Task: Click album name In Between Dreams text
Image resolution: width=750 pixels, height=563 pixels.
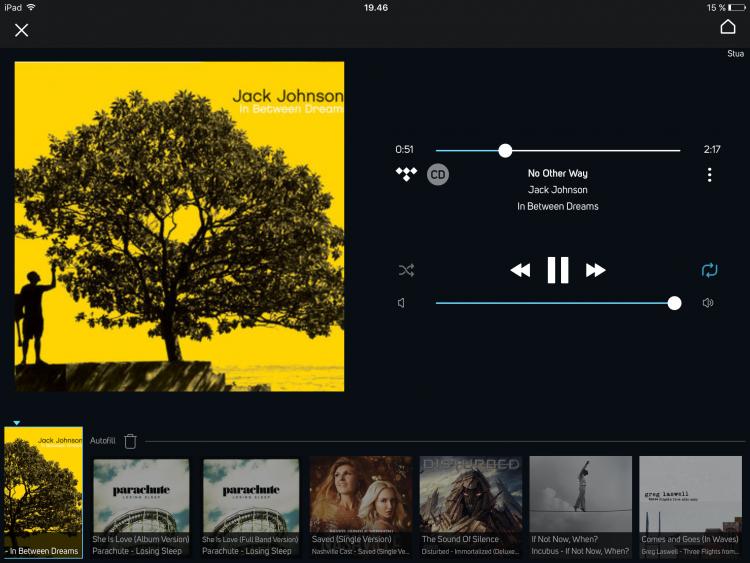Action: pyautogui.click(x=557, y=206)
